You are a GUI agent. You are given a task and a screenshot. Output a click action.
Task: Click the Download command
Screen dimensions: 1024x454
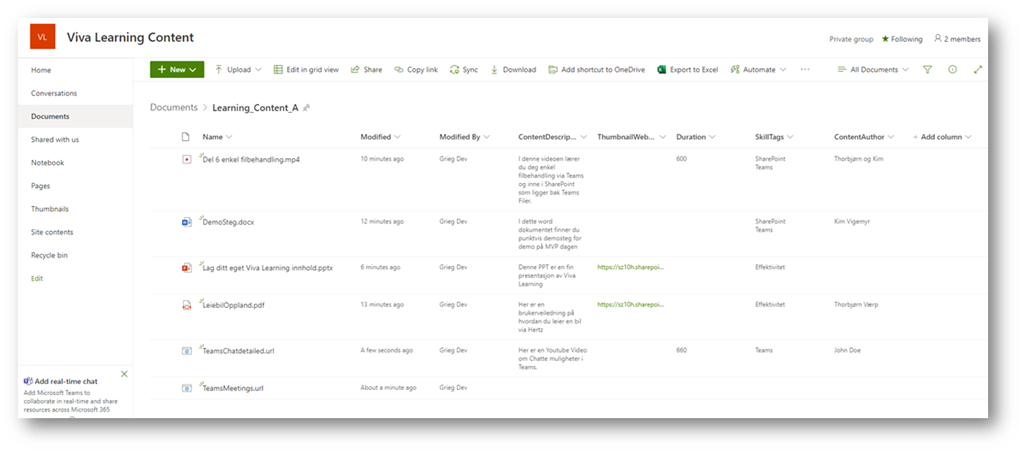513,69
